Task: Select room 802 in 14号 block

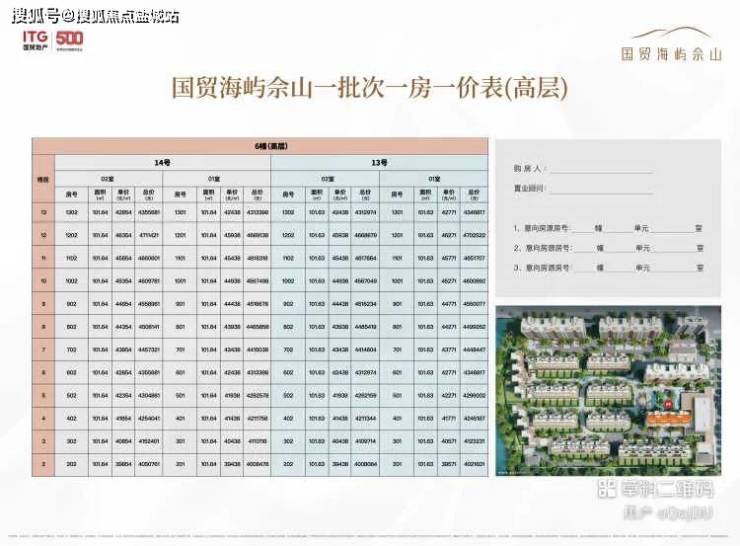Action: tap(72, 327)
